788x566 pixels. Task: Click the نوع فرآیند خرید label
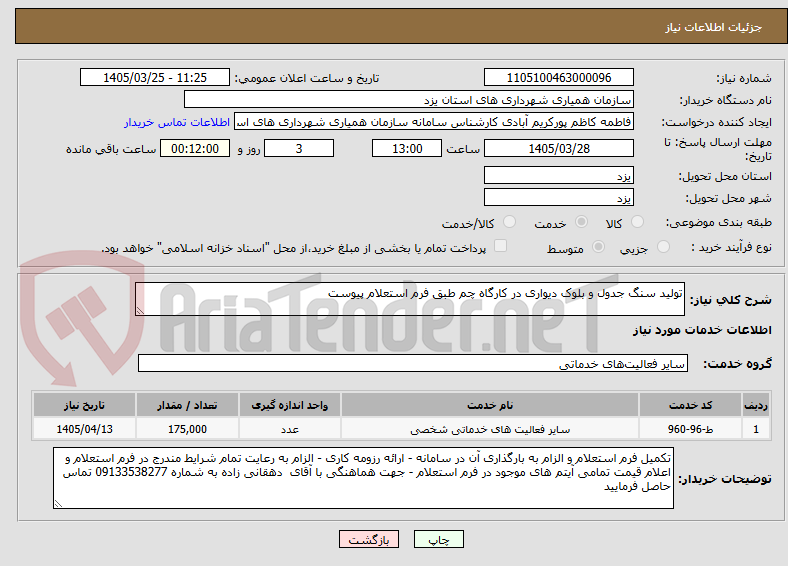[x=731, y=247]
